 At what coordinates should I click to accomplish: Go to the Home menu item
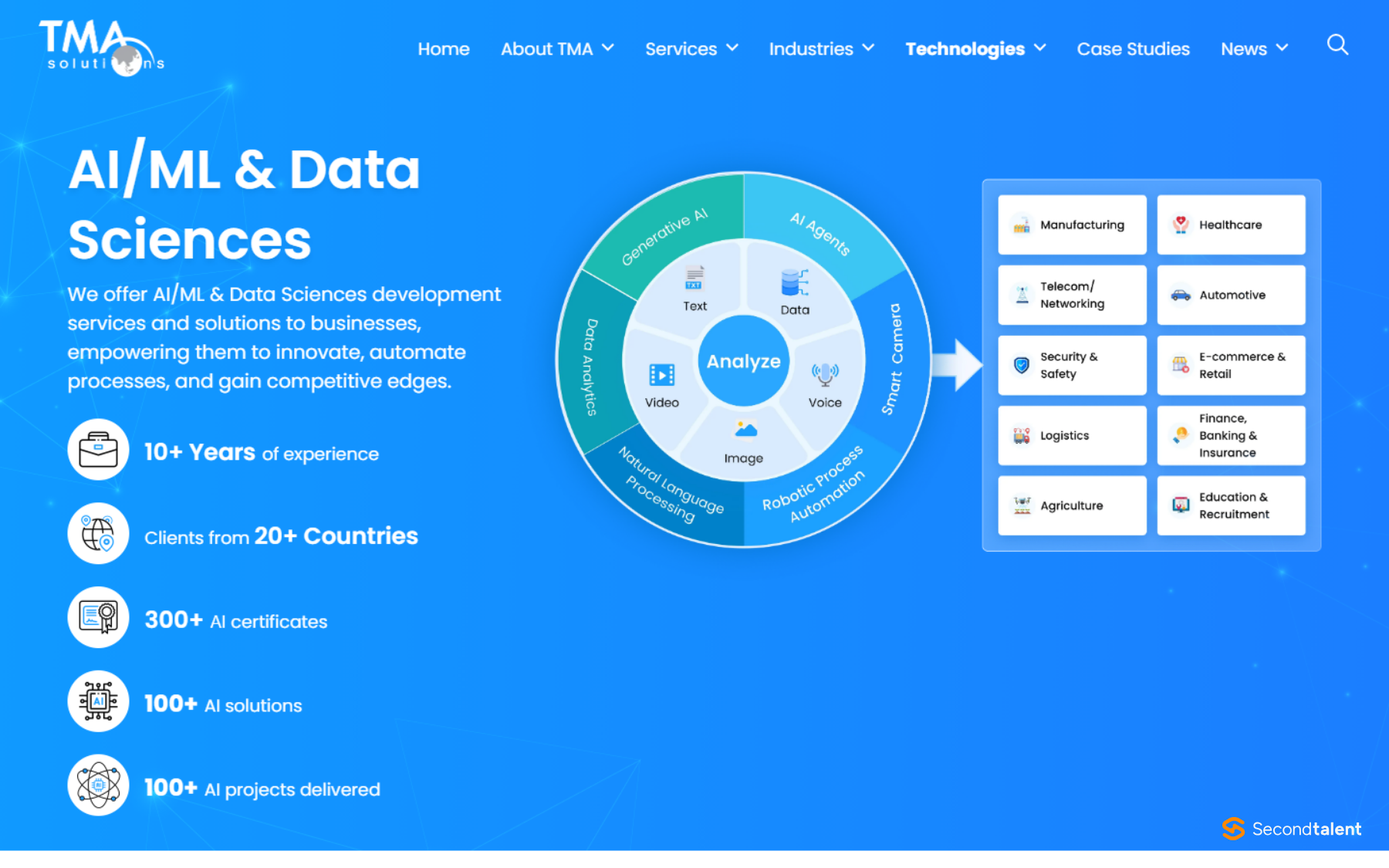tap(444, 49)
